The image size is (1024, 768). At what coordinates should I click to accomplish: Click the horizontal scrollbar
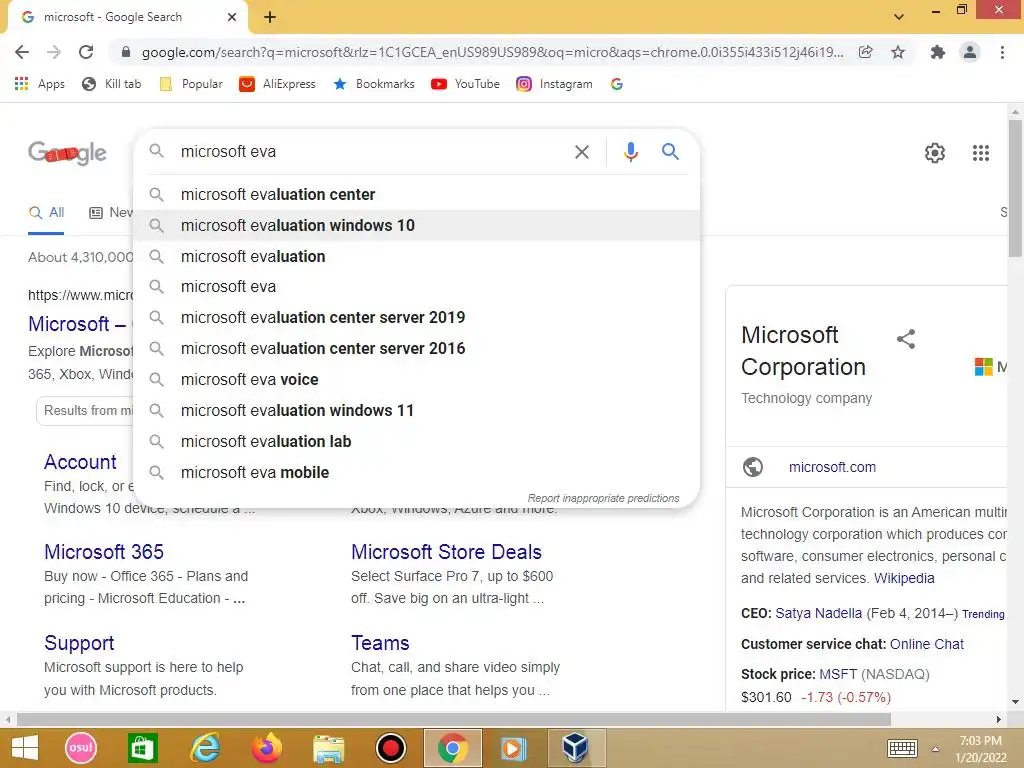click(454, 720)
